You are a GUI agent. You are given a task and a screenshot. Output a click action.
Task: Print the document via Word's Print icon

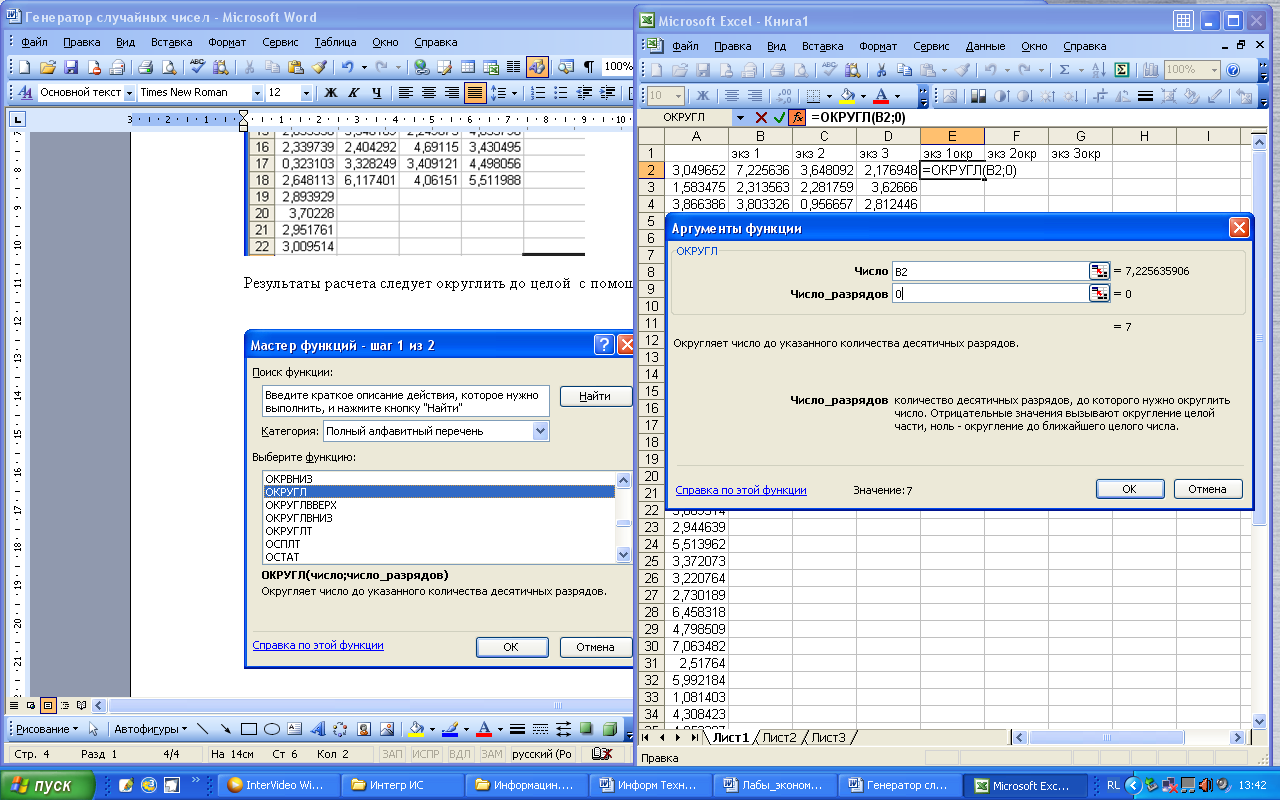(146, 67)
